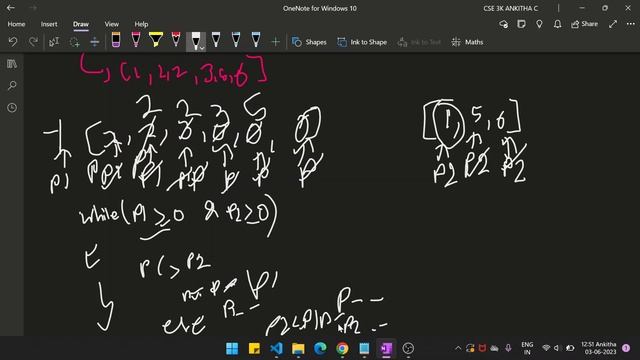Click the lightbulb Tell Me icon
This screenshot has width=640, height=360.
(x=539, y=24)
